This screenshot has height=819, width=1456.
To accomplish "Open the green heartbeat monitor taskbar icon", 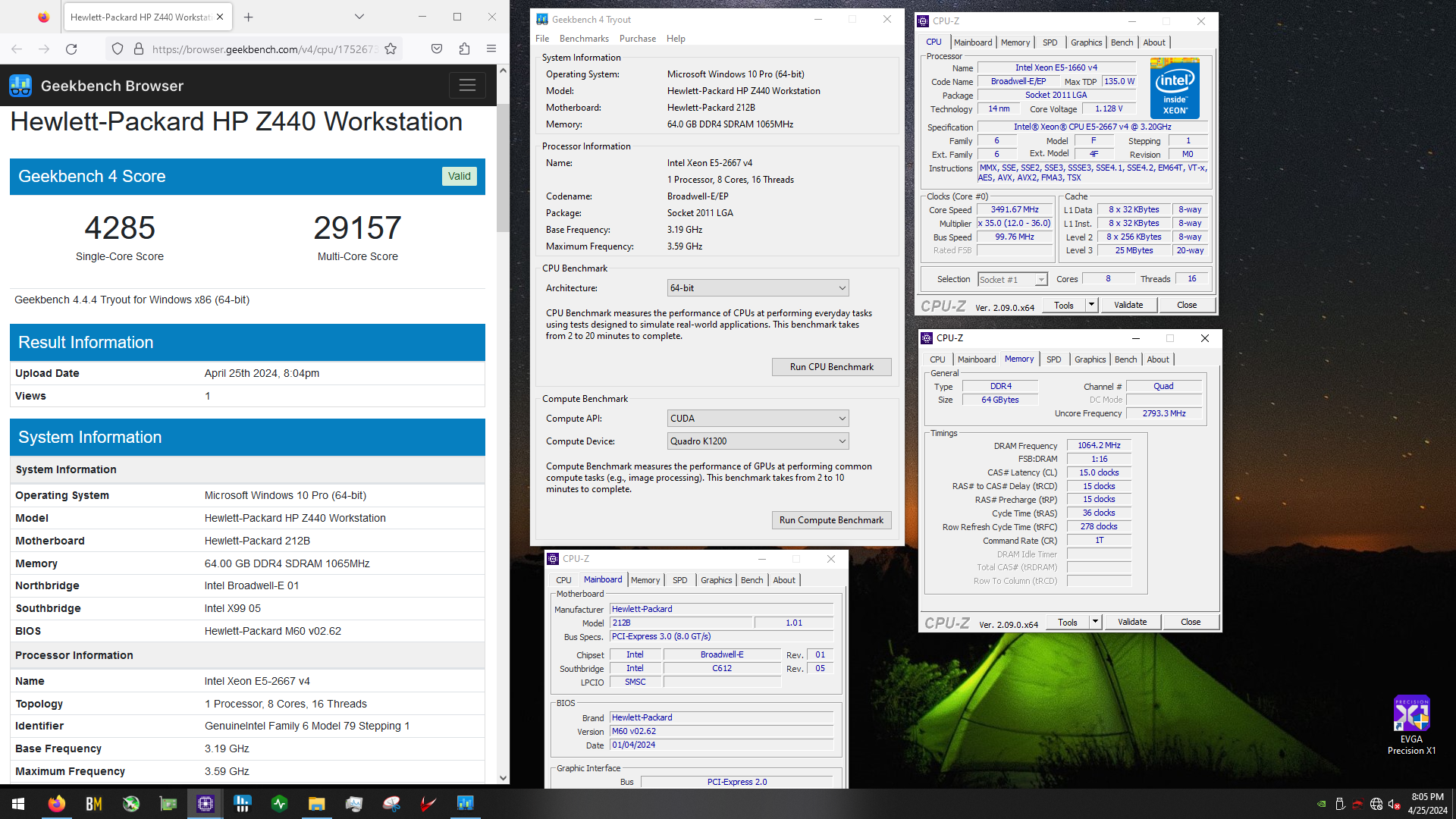I will coord(279,804).
